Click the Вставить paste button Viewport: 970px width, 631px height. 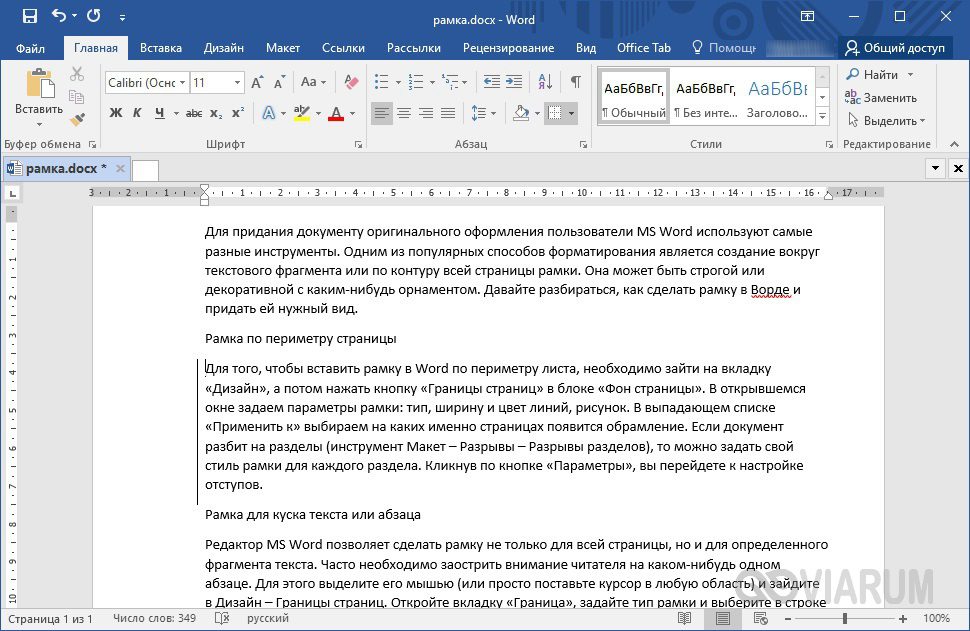click(39, 97)
